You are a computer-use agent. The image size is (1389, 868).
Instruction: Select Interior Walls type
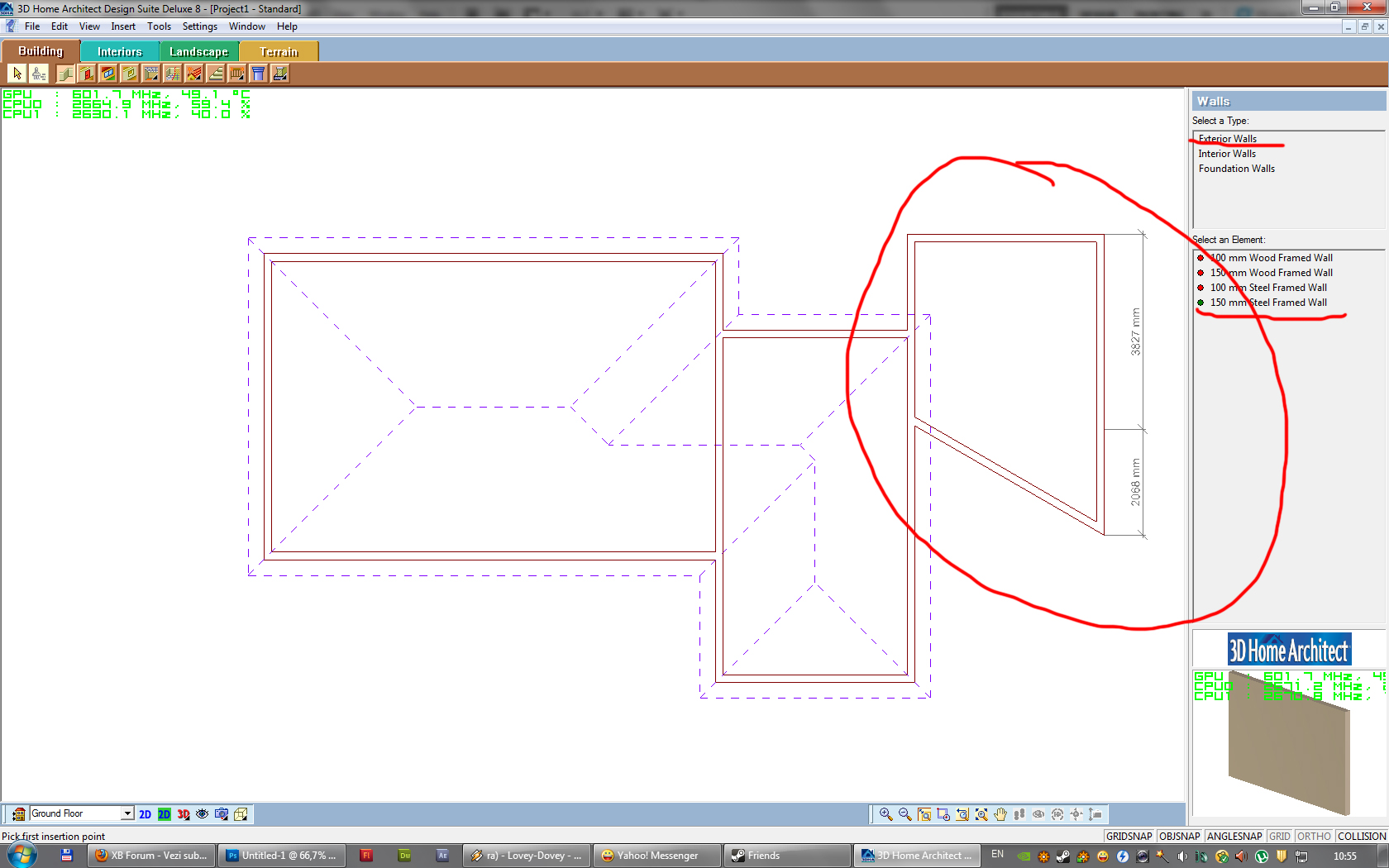(x=1227, y=154)
